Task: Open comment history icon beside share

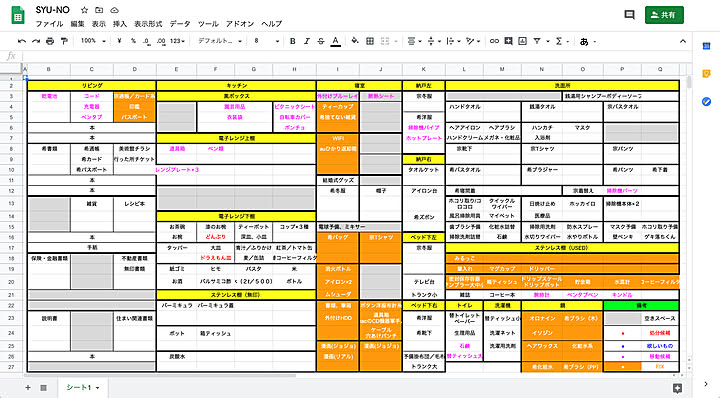Action: (x=630, y=15)
